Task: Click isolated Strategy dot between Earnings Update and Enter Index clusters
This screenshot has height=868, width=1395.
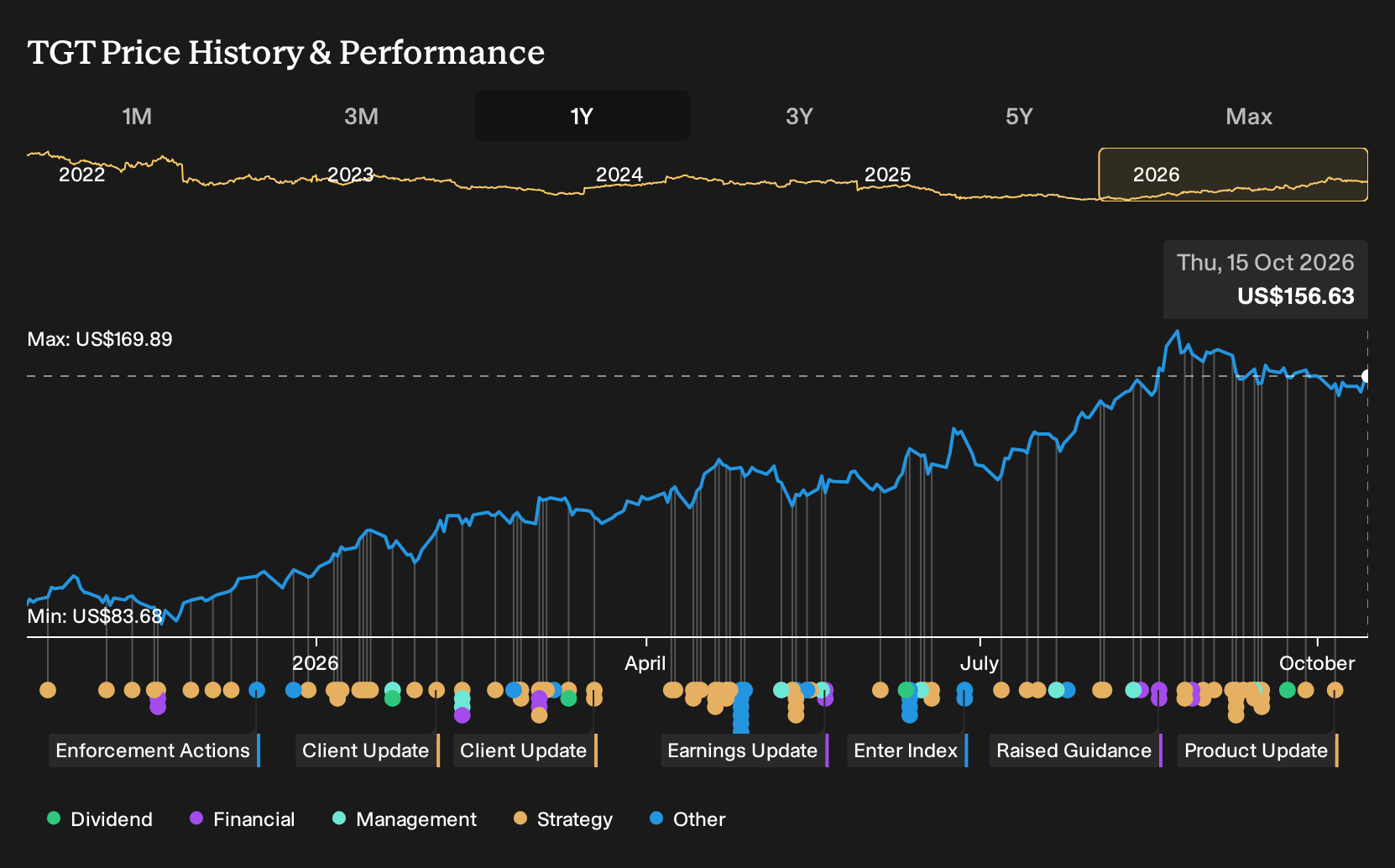Action: [x=880, y=690]
